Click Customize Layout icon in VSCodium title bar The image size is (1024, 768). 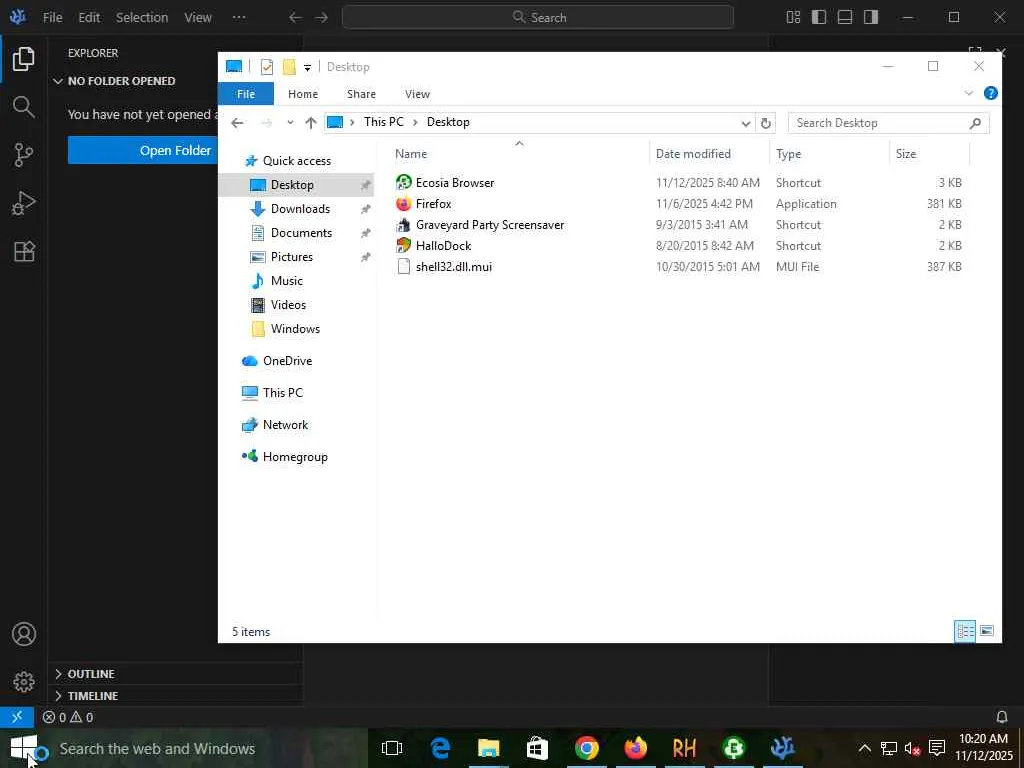pos(793,17)
